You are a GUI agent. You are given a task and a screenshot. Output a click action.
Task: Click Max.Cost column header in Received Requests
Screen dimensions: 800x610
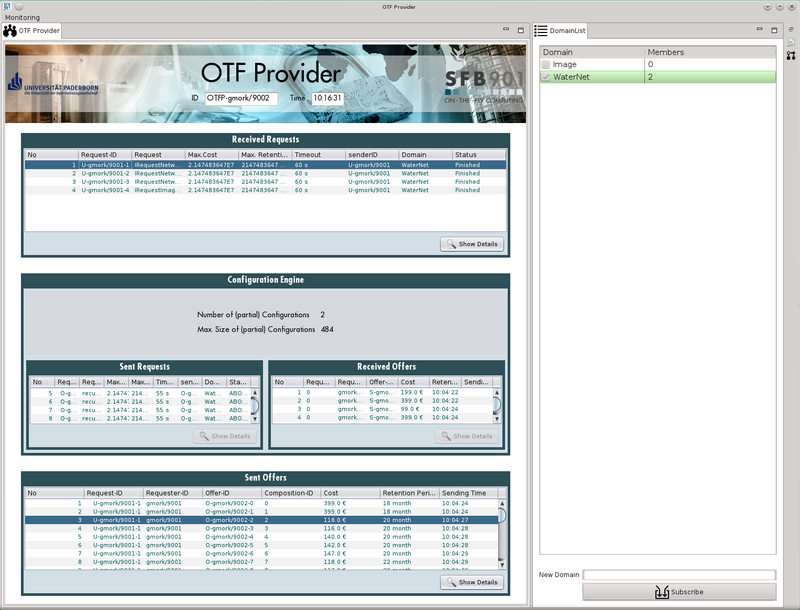click(212, 155)
